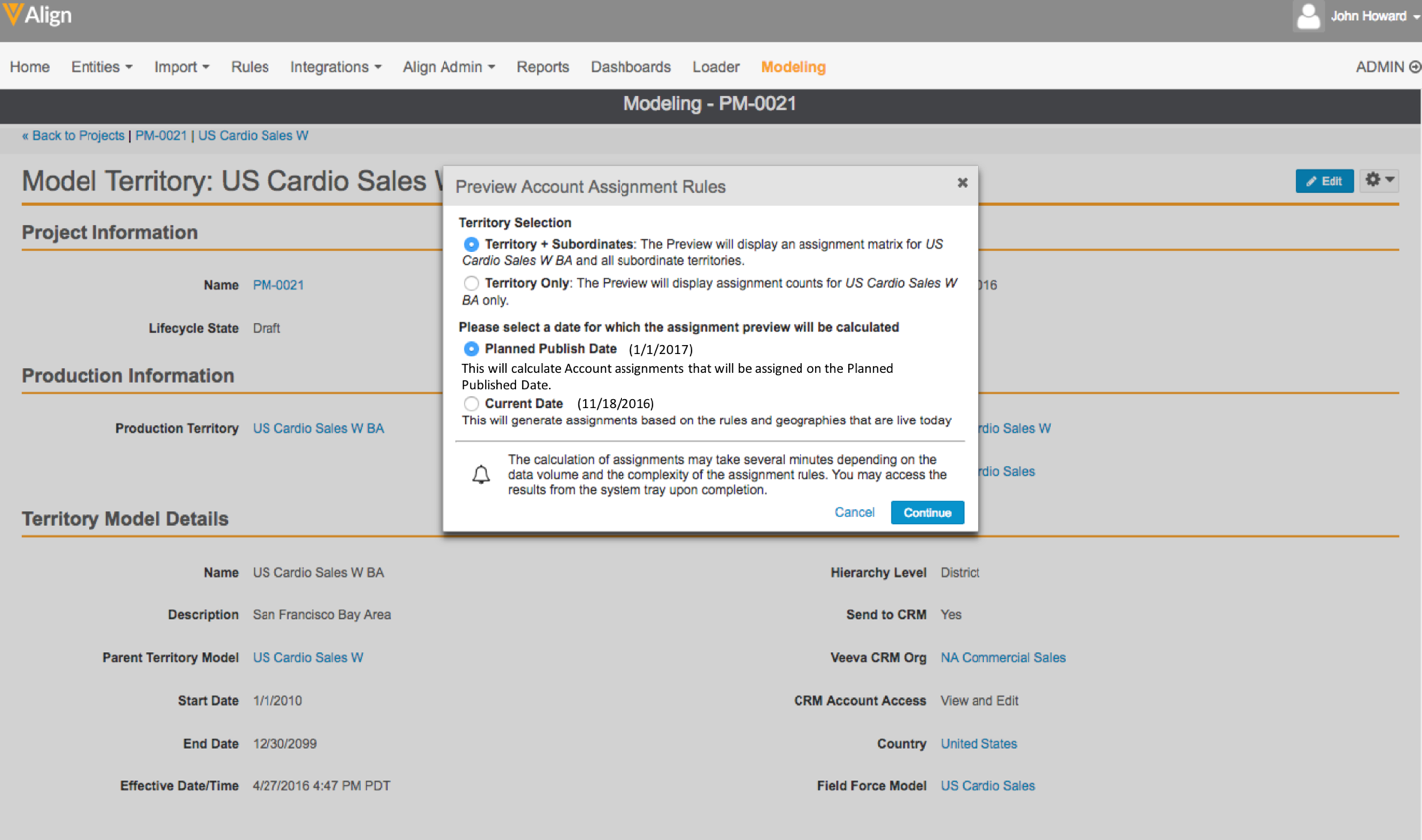Click the Veeva Align logo icon
The width and height of the screenshot is (1422, 840).
tap(13, 14)
